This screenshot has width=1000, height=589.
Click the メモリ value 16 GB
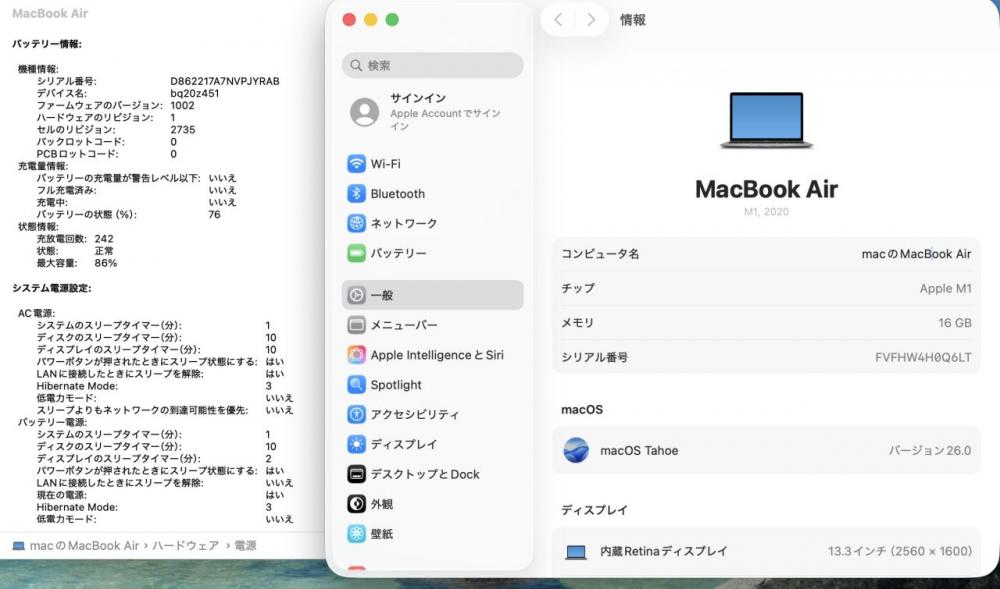point(955,323)
